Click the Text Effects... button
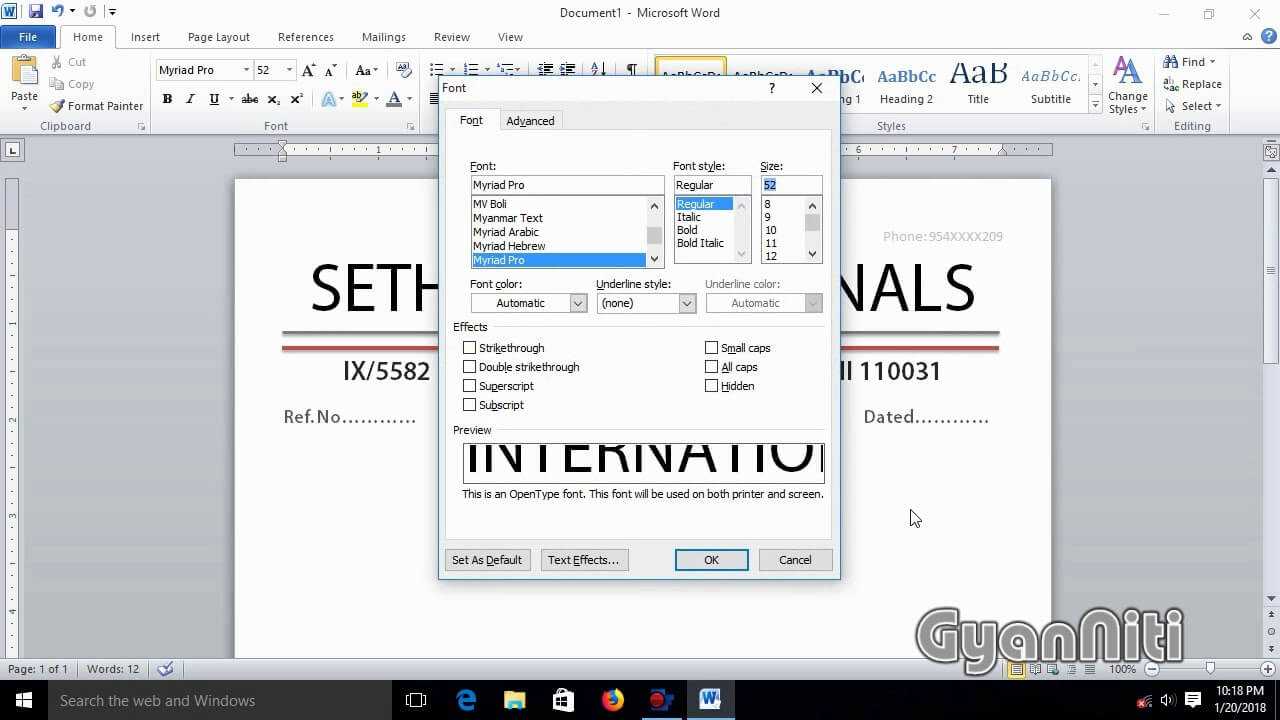 [x=583, y=560]
